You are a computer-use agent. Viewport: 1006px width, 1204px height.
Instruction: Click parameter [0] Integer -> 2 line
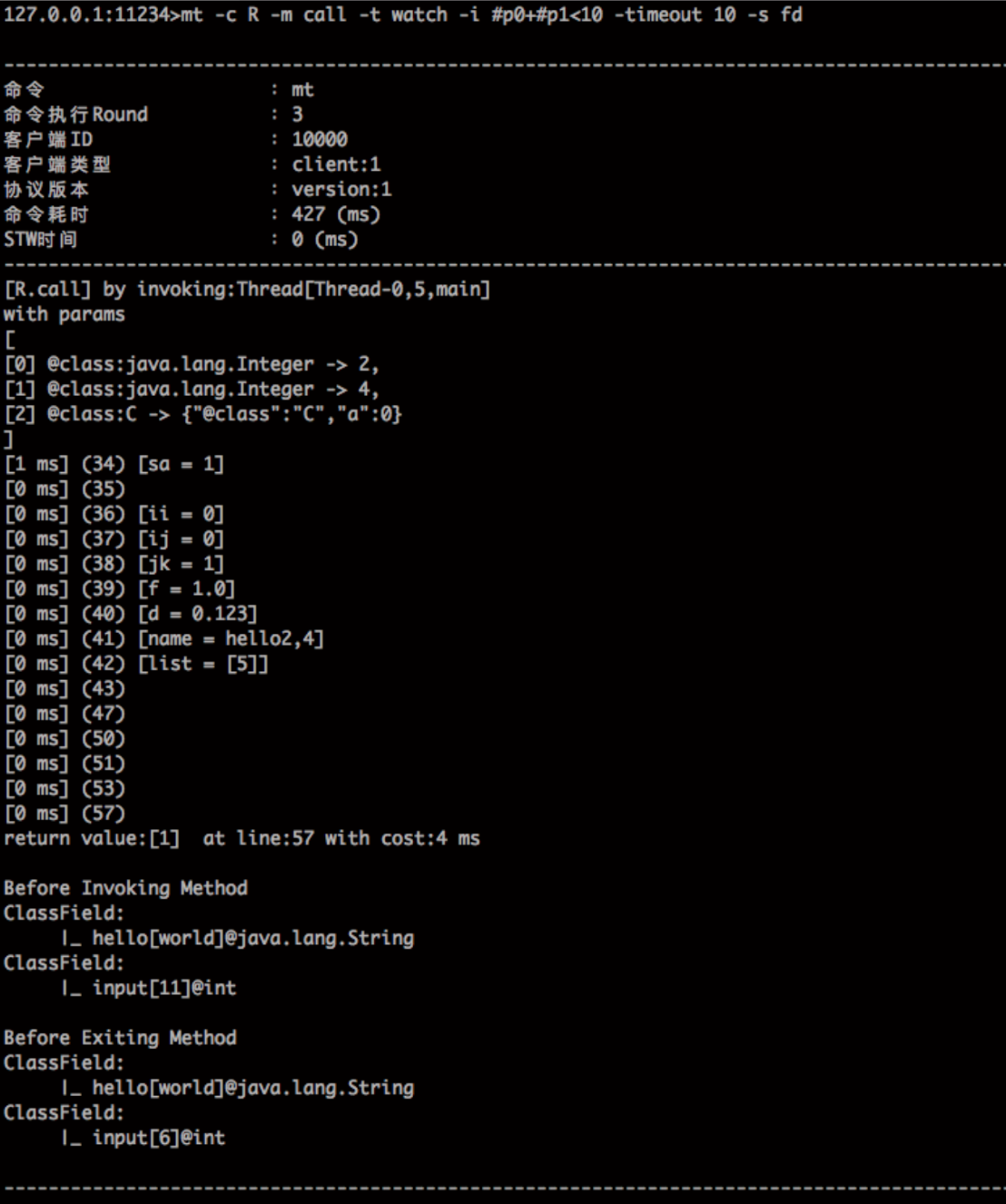click(x=192, y=364)
